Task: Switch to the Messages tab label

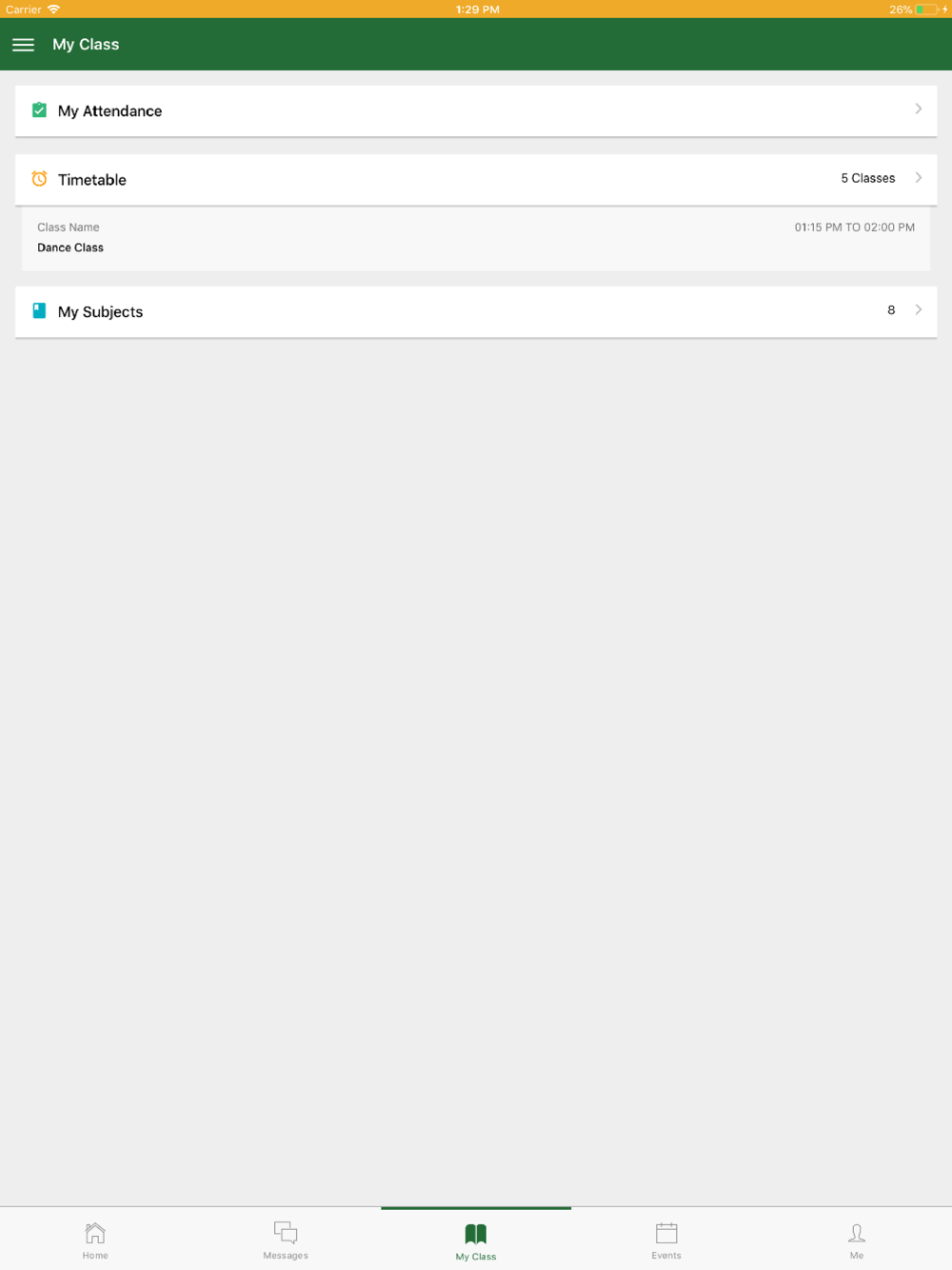Action: pyautogui.click(x=286, y=1256)
